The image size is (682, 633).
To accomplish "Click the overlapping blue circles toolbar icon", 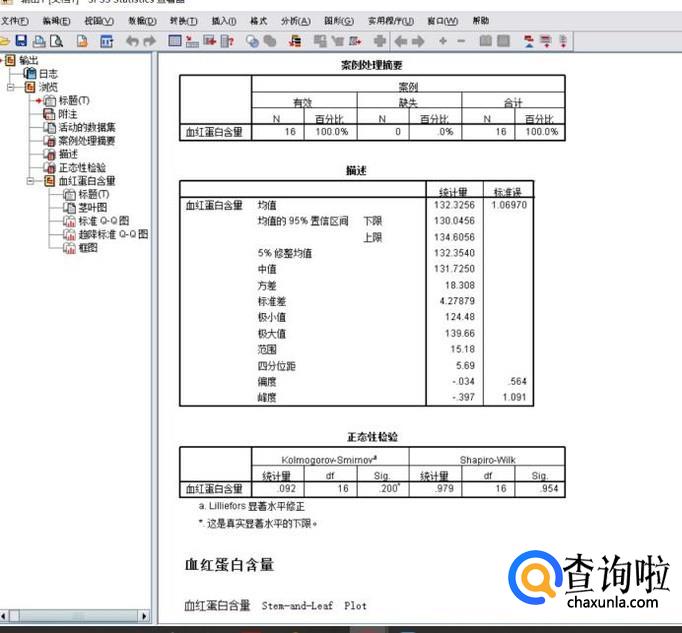I will tap(252, 41).
